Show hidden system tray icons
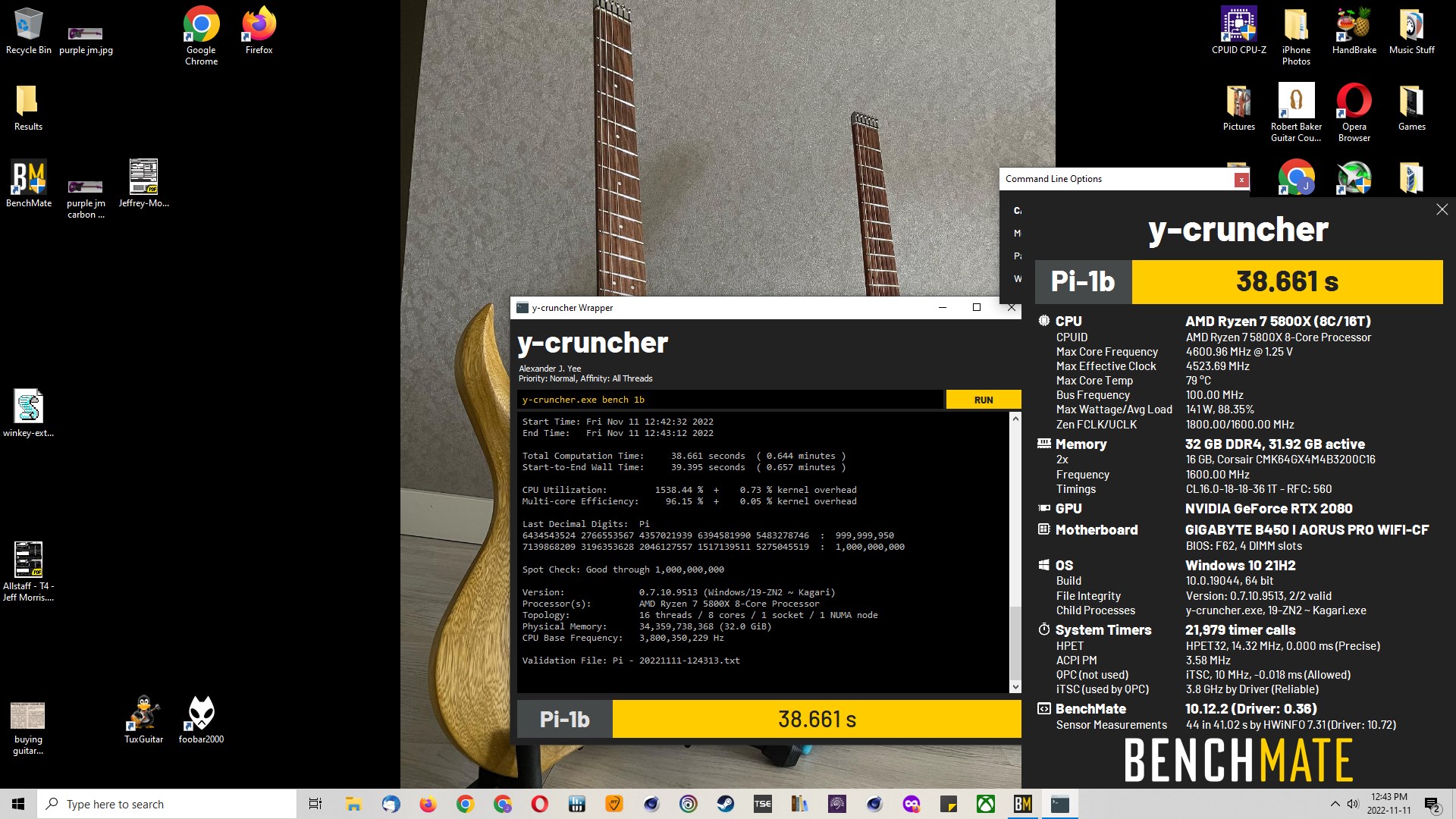Screen dimensions: 1456x819 (x=1335, y=804)
